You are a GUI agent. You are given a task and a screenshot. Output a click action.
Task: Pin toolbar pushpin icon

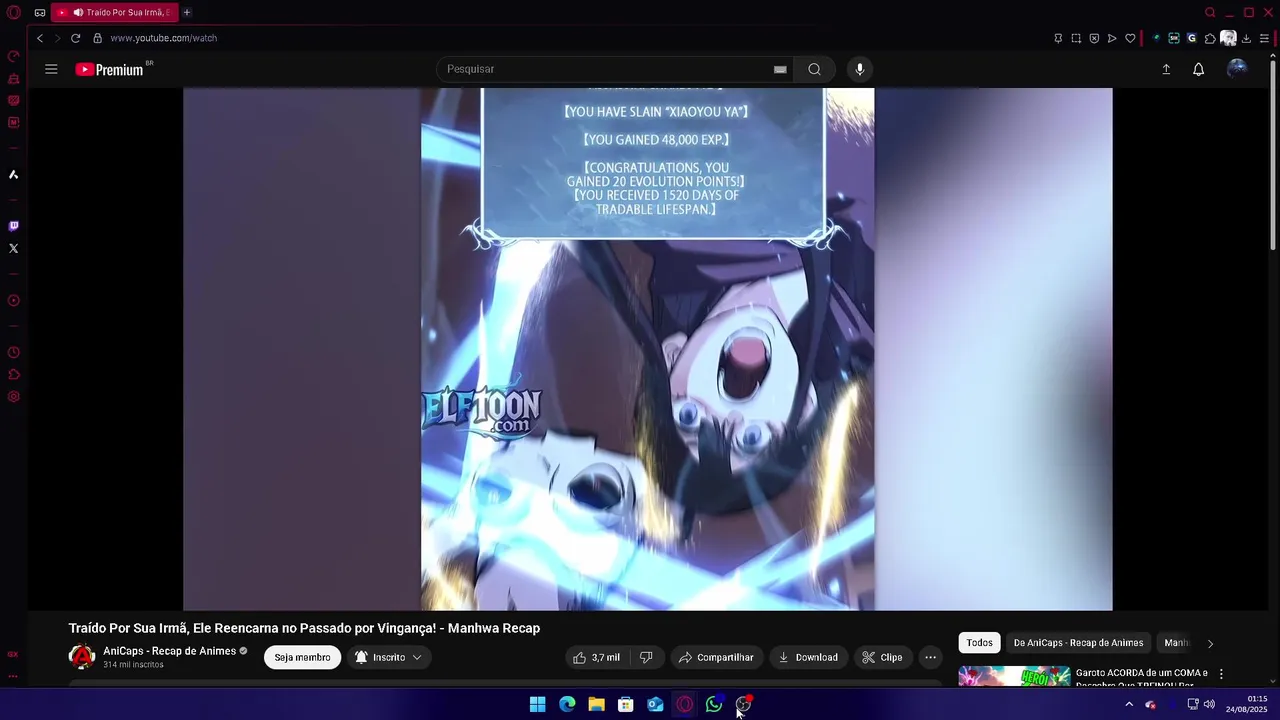pos(1058,38)
